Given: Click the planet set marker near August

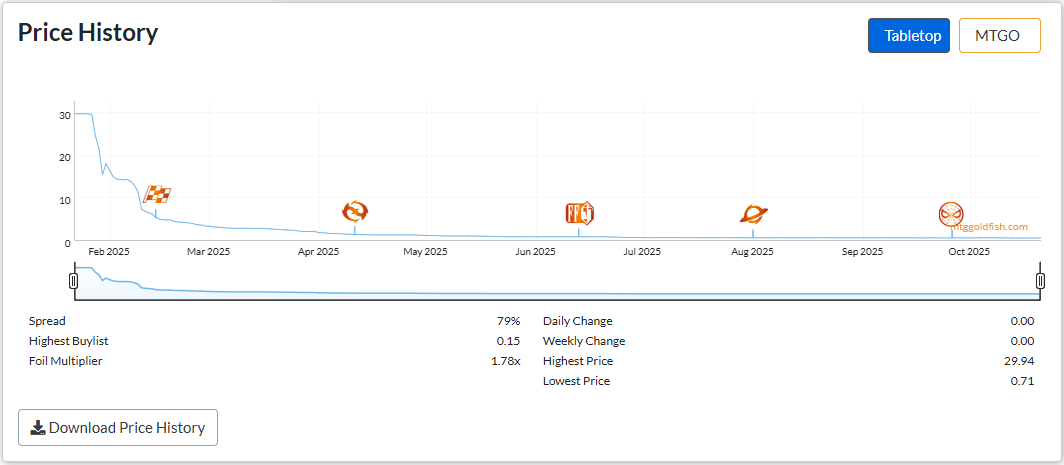Looking at the screenshot, I should tap(753, 215).
